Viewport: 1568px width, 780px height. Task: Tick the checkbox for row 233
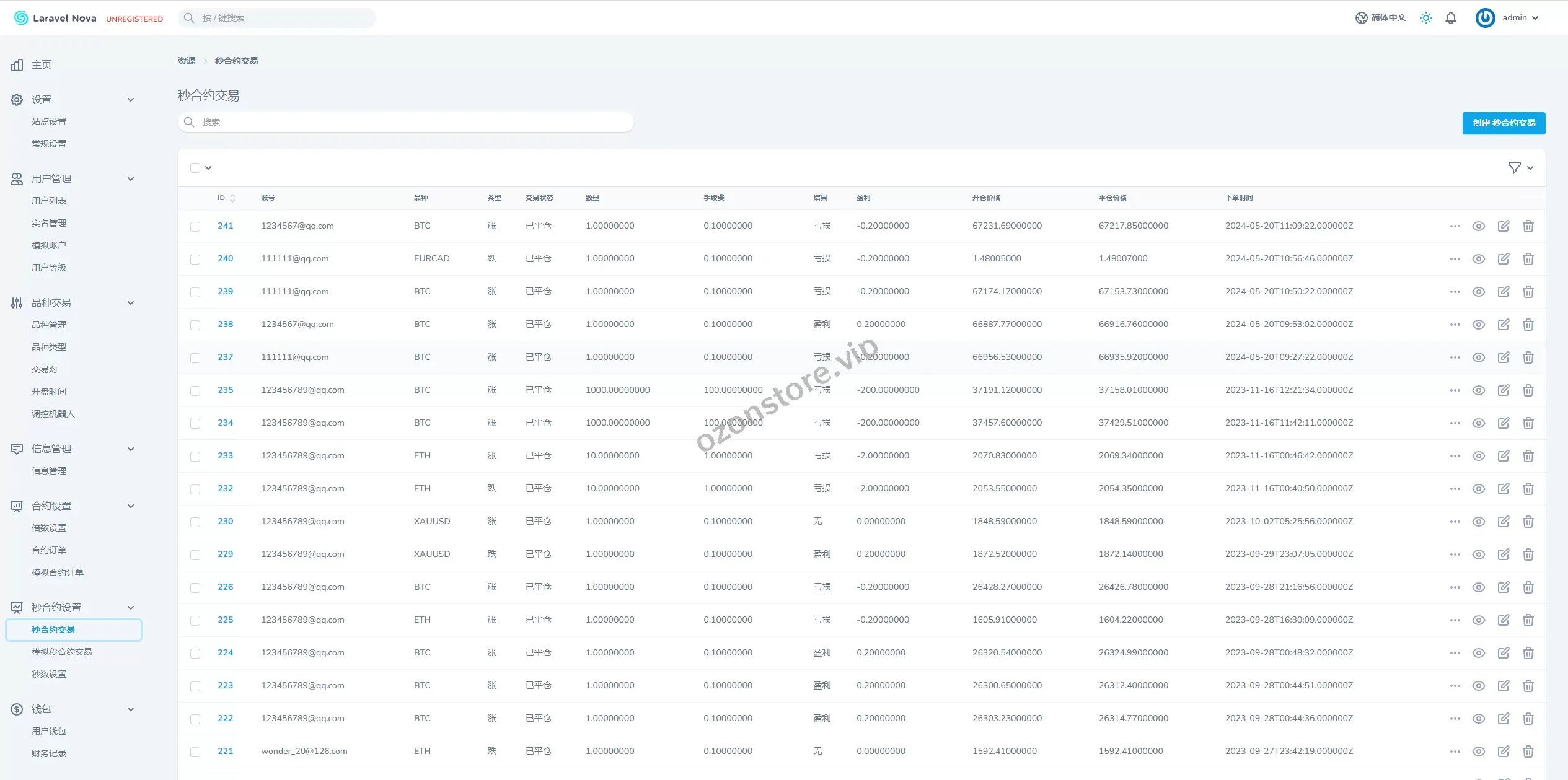click(195, 456)
